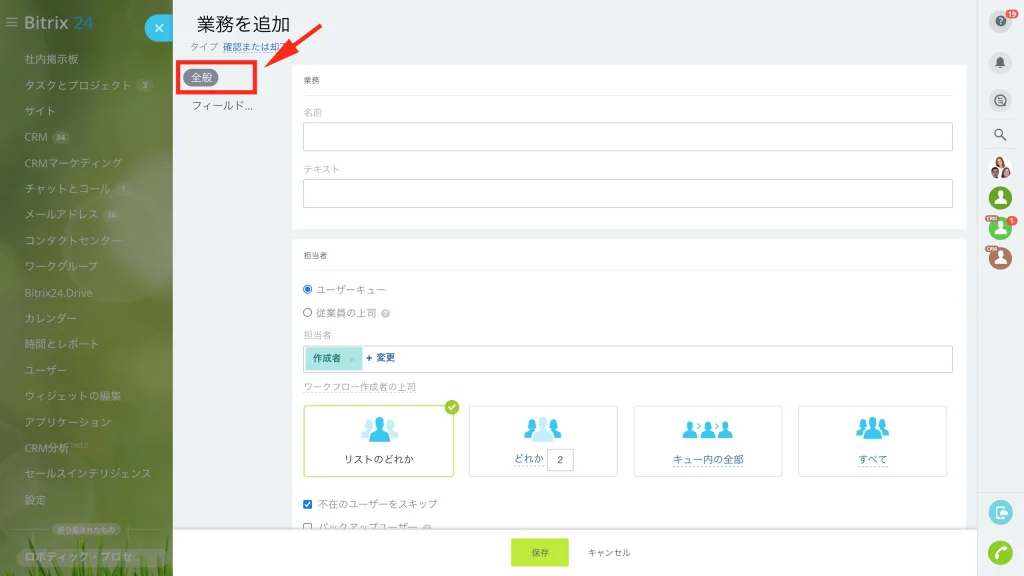
Task: Select the すべて all-users icon card
Action: (x=872, y=441)
